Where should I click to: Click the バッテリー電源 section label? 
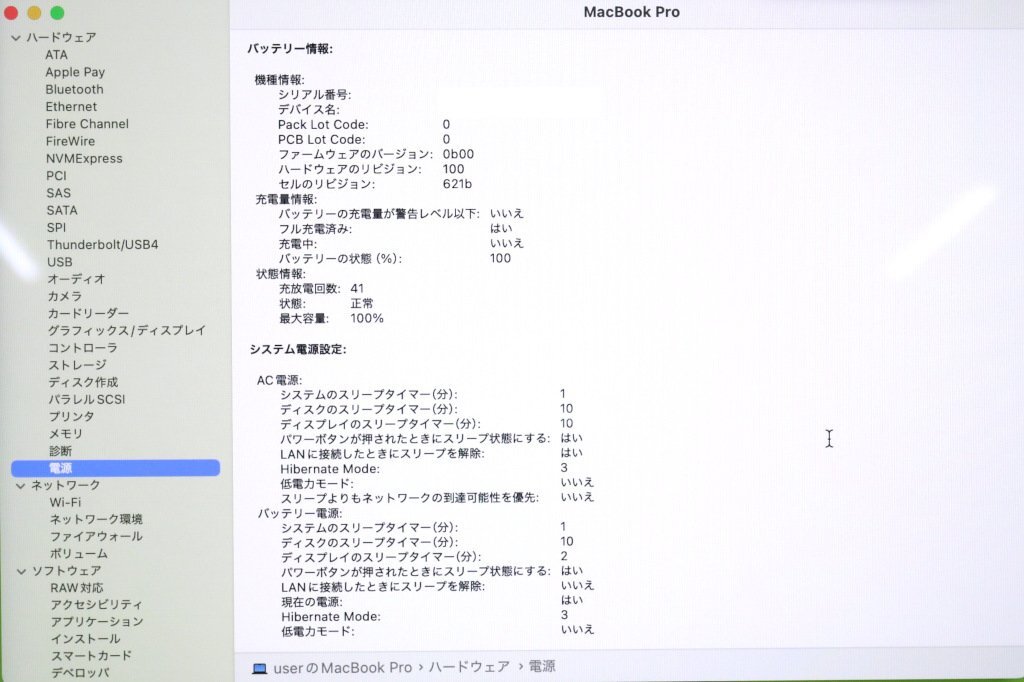click(x=300, y=513)
